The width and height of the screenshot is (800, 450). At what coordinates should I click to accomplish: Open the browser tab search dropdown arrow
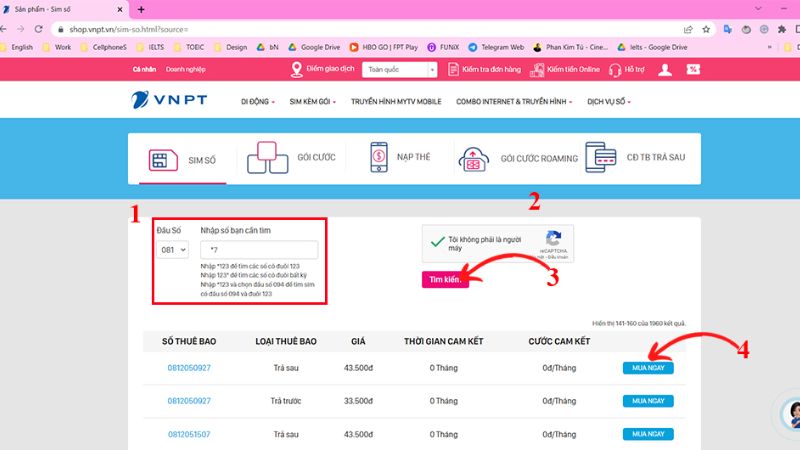point(758,9)
